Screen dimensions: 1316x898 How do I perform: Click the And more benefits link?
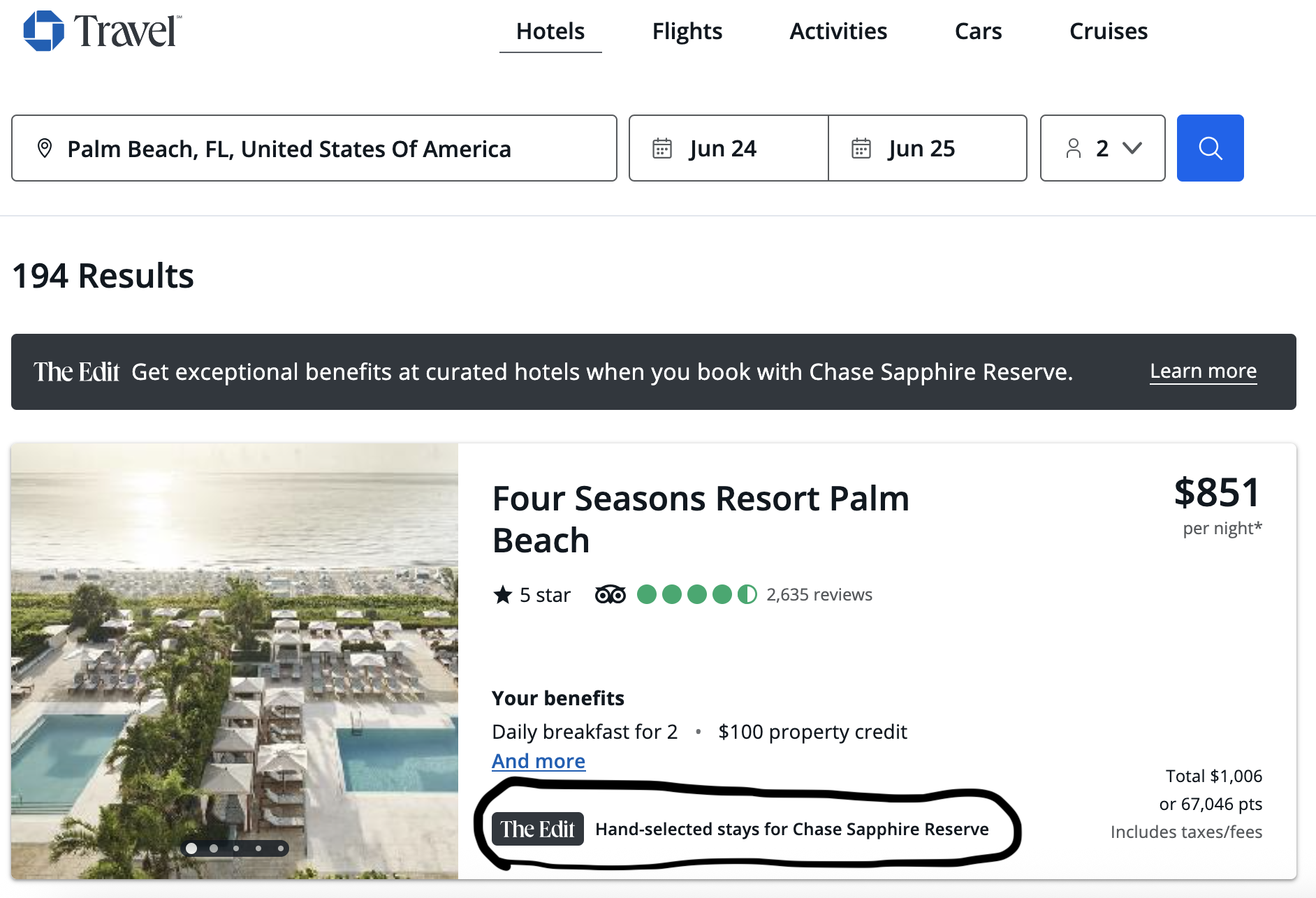coord(538,760)
